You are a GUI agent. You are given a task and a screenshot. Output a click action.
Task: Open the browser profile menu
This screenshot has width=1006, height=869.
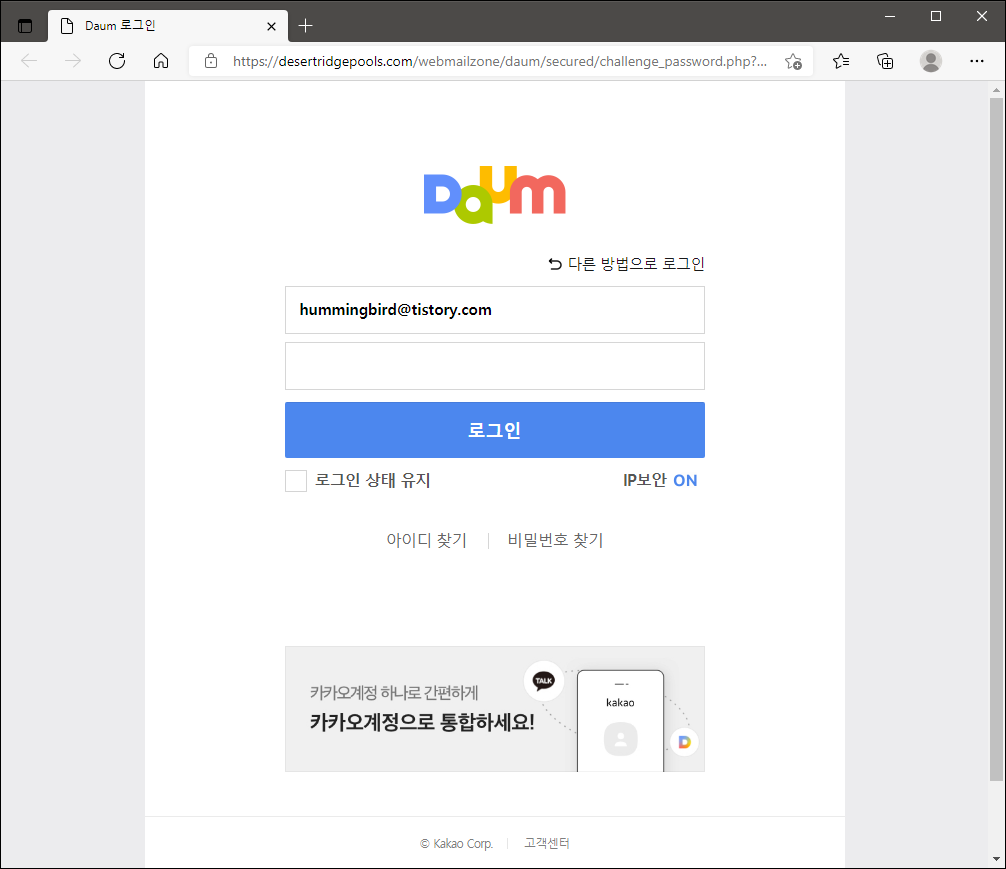tap(931, 61)
